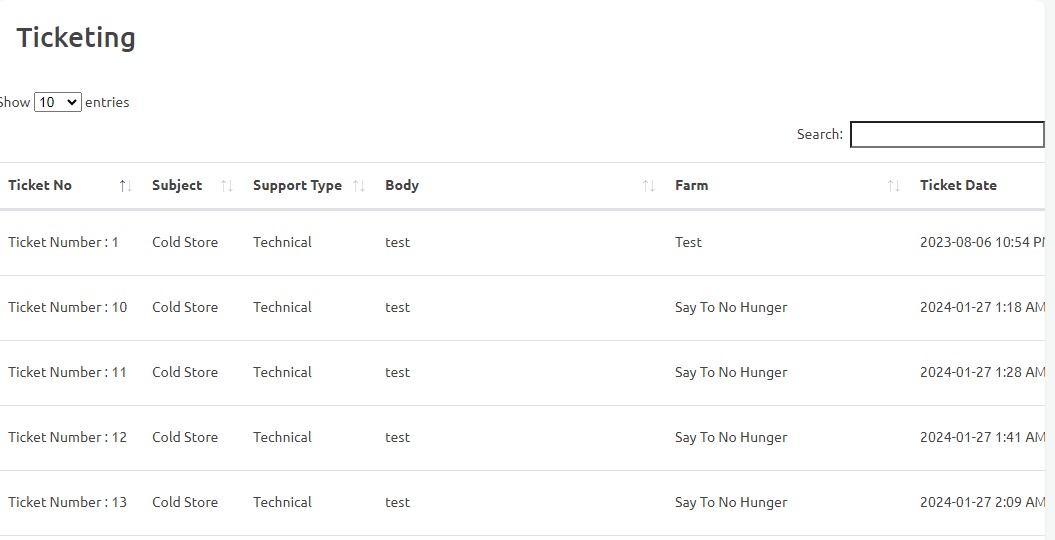The height and width of the screenshot is (540, 1055).
Task: Click the Farm column sort icon
Action: [894, 186]
